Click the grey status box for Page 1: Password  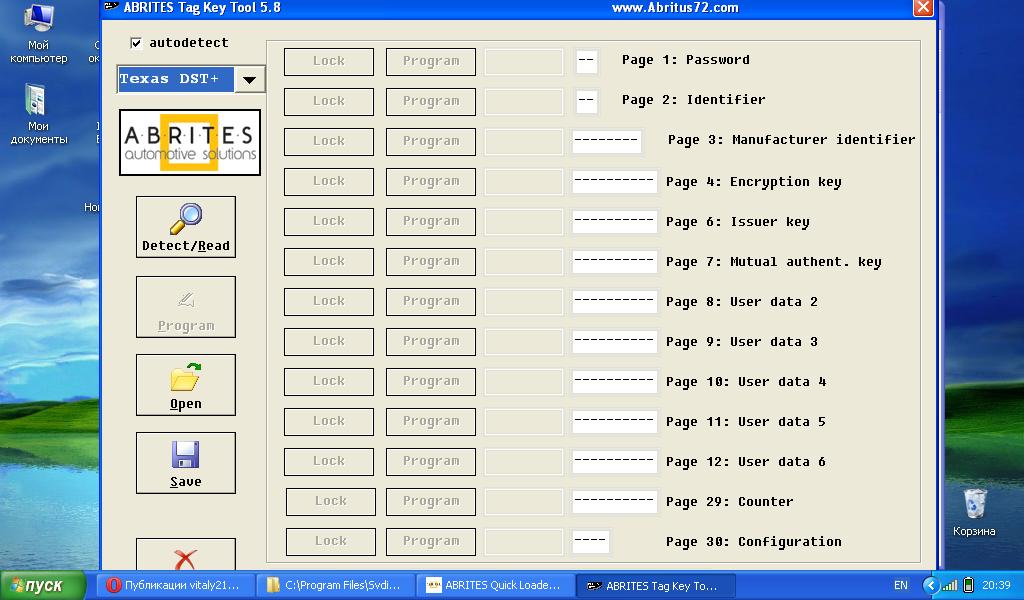524,61
